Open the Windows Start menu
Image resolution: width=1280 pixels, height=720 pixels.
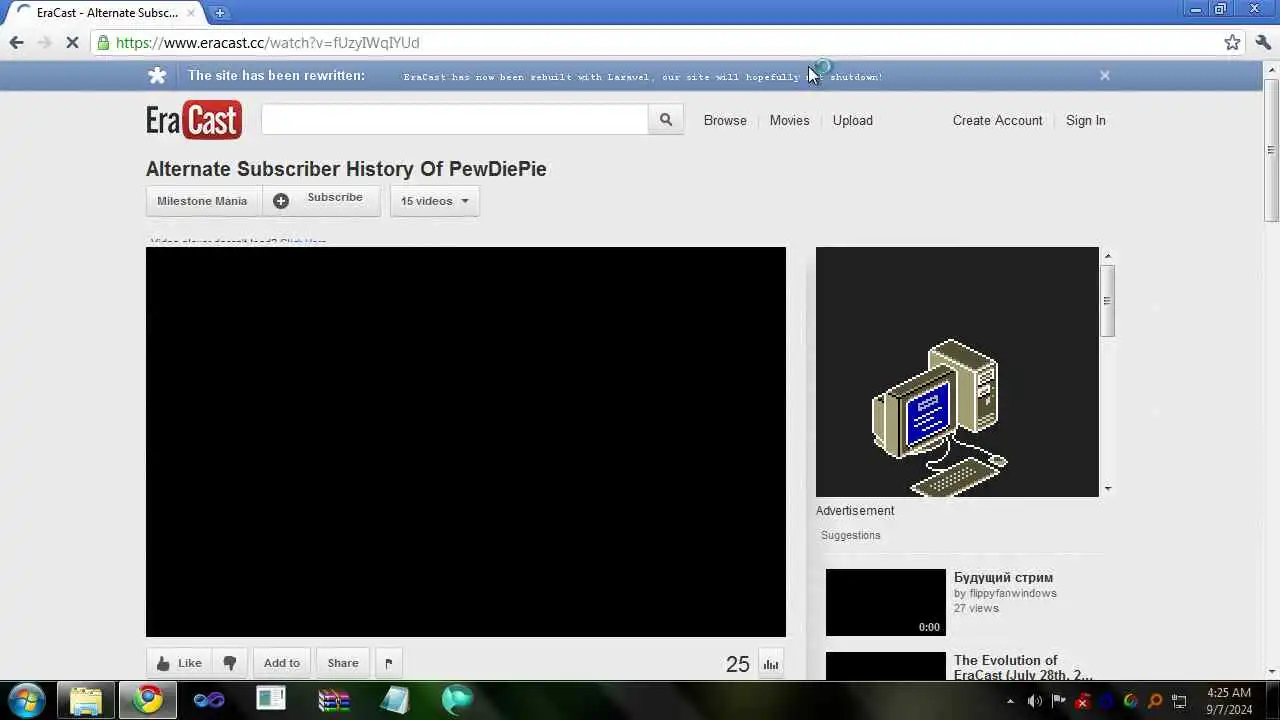(25, 699)
